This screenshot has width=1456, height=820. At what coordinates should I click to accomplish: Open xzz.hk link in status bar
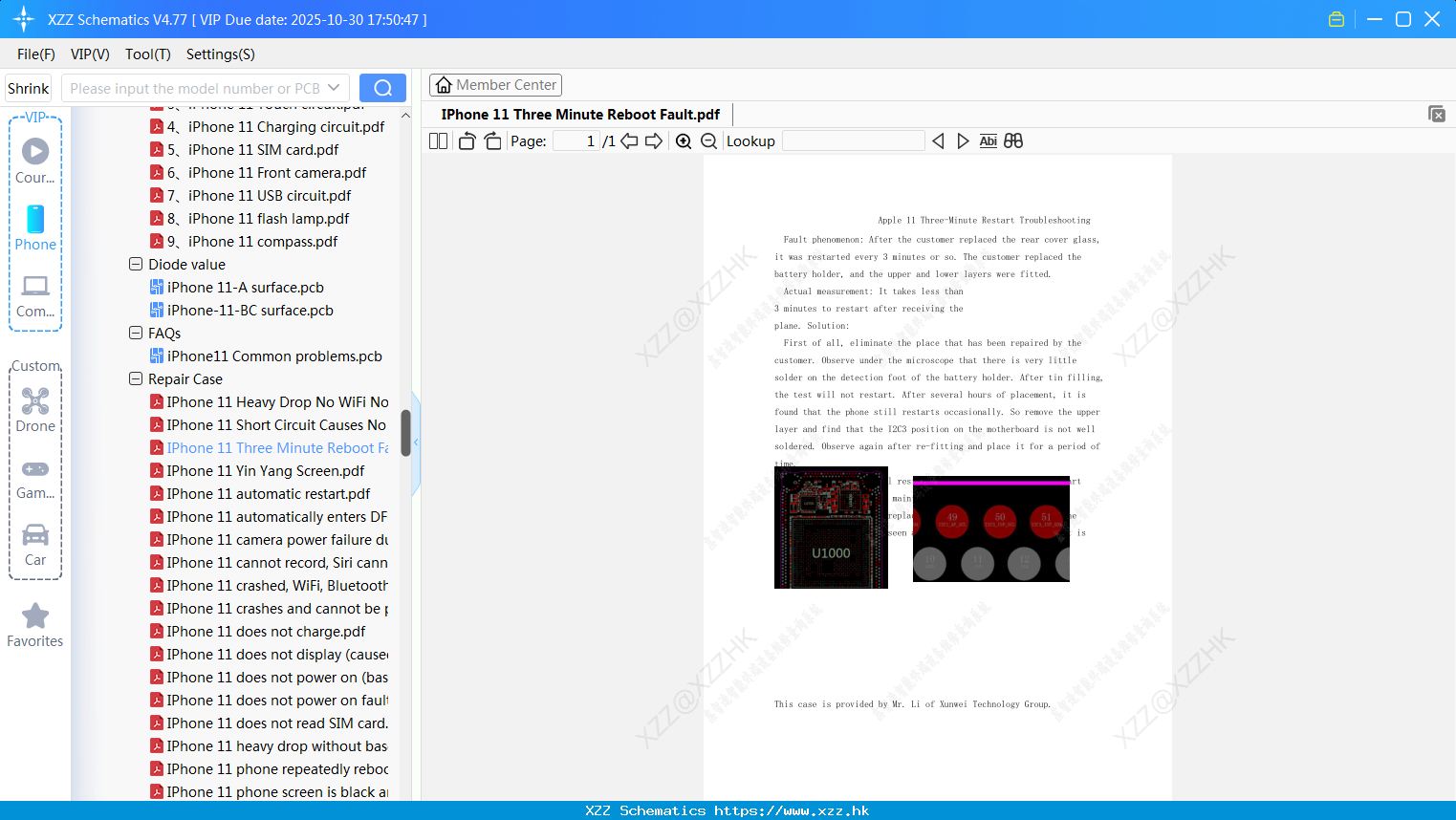pos(792,810)
